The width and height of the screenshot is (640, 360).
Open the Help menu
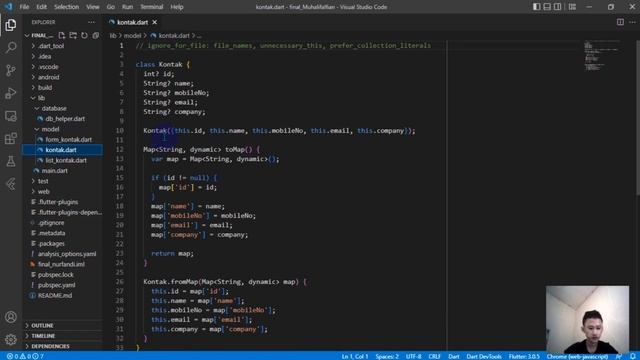tap(177, 7)
